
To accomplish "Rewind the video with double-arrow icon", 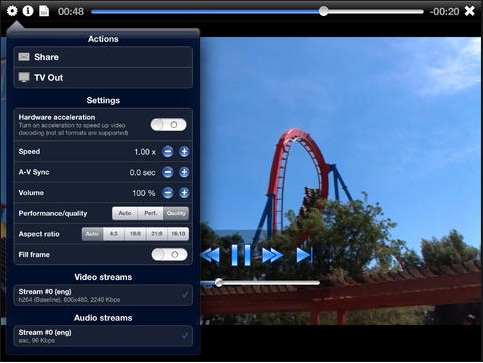I will pos(211,255).
